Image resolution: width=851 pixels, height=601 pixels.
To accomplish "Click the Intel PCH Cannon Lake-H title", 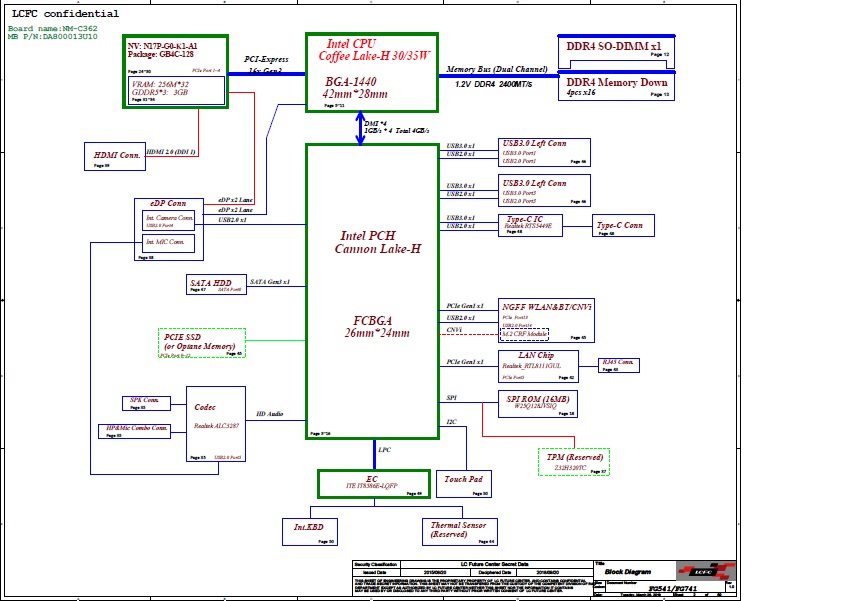I will [x=377, y=242].
